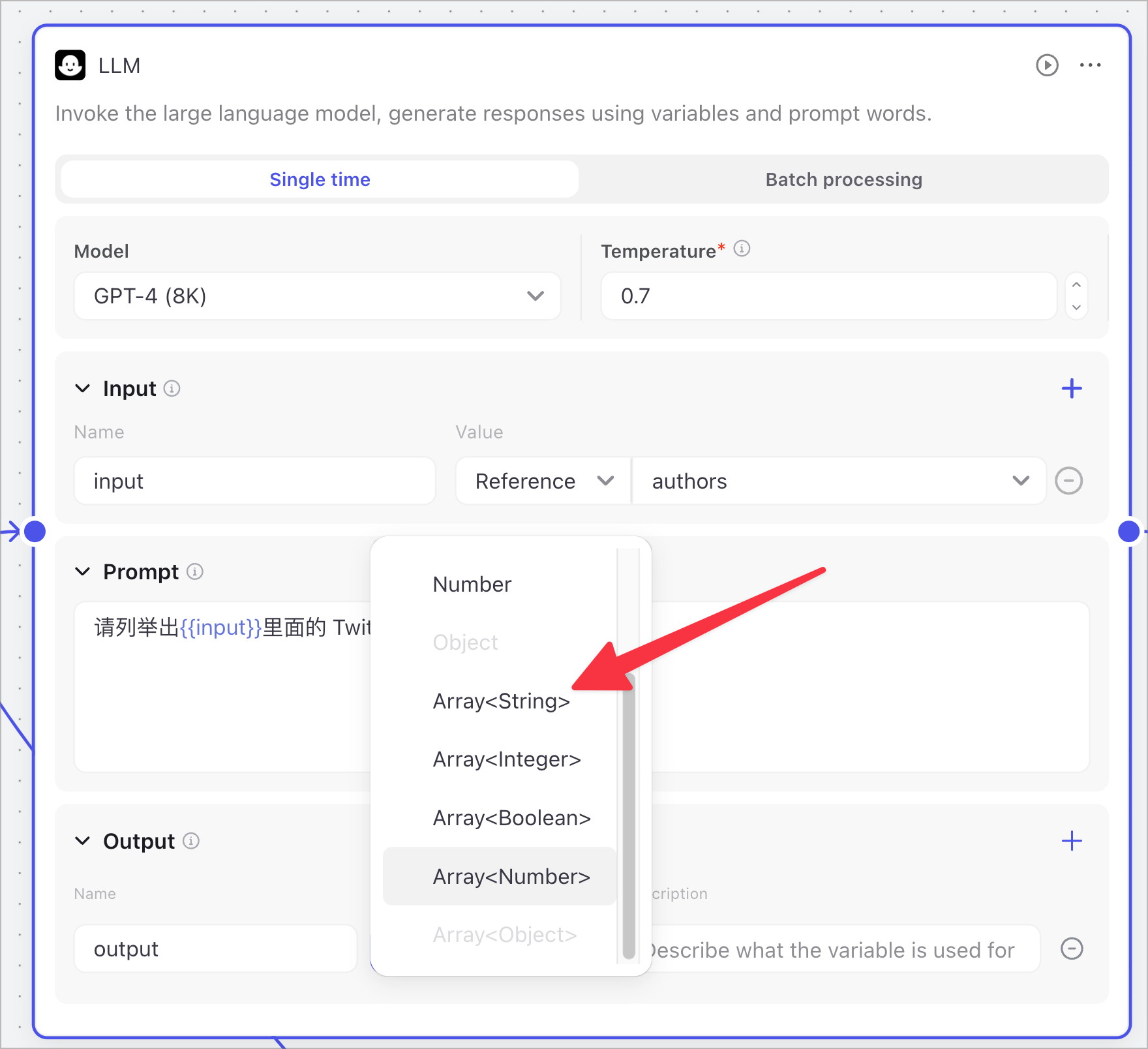Open the LLM node more options menu
Screen dimensions: 1148x1049
click(1090, 65)
